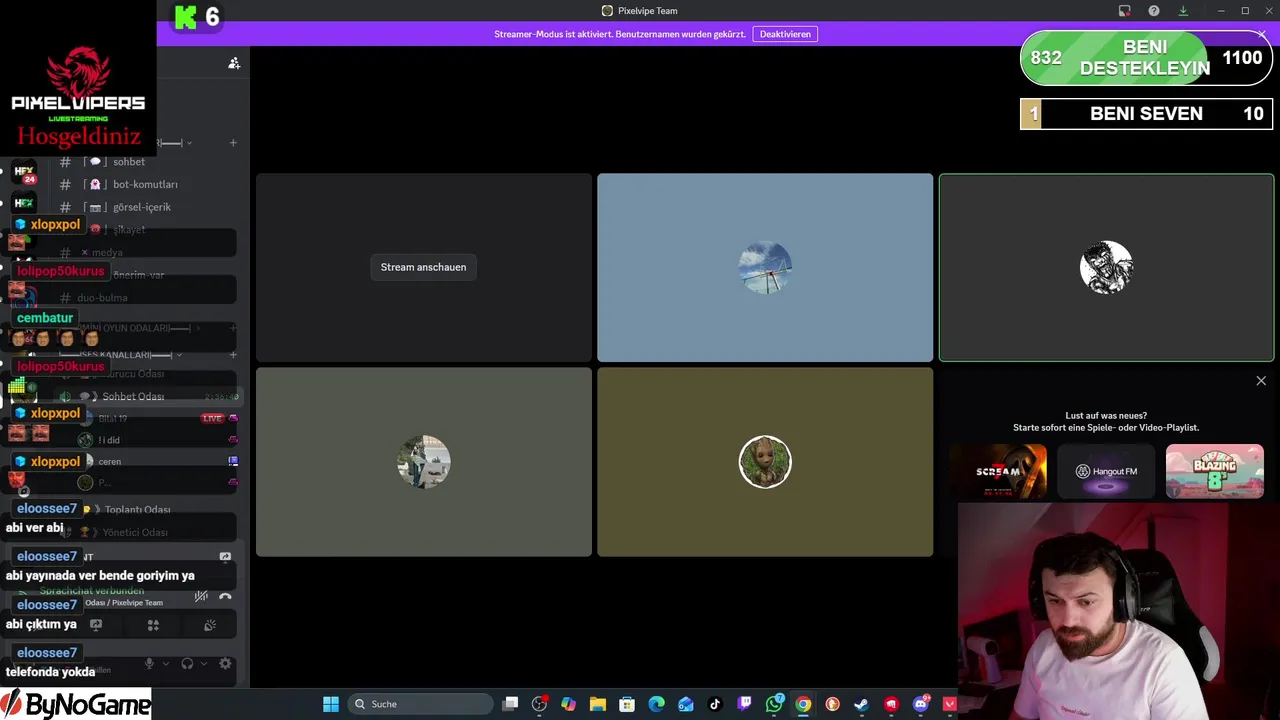Expand headphone output options arrow

(x=204, y=664)
